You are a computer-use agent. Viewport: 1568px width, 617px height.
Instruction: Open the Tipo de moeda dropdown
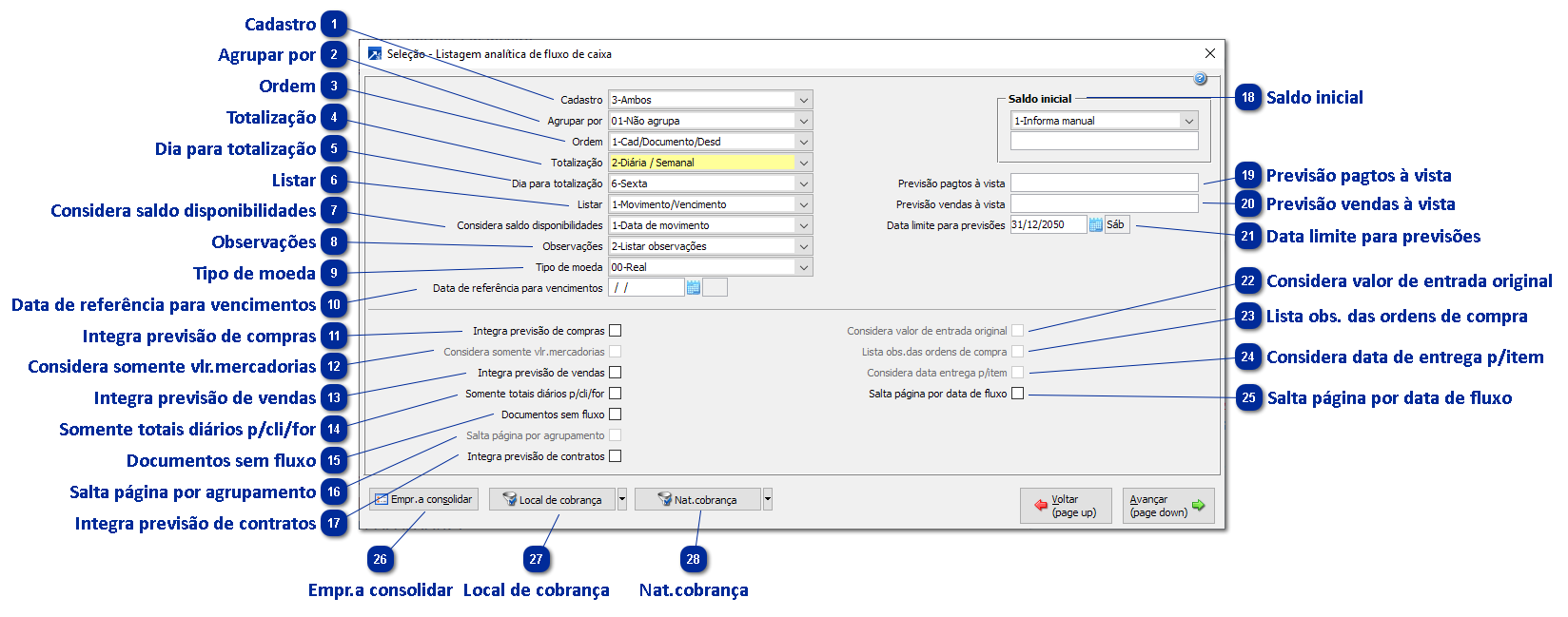point(711,267)
